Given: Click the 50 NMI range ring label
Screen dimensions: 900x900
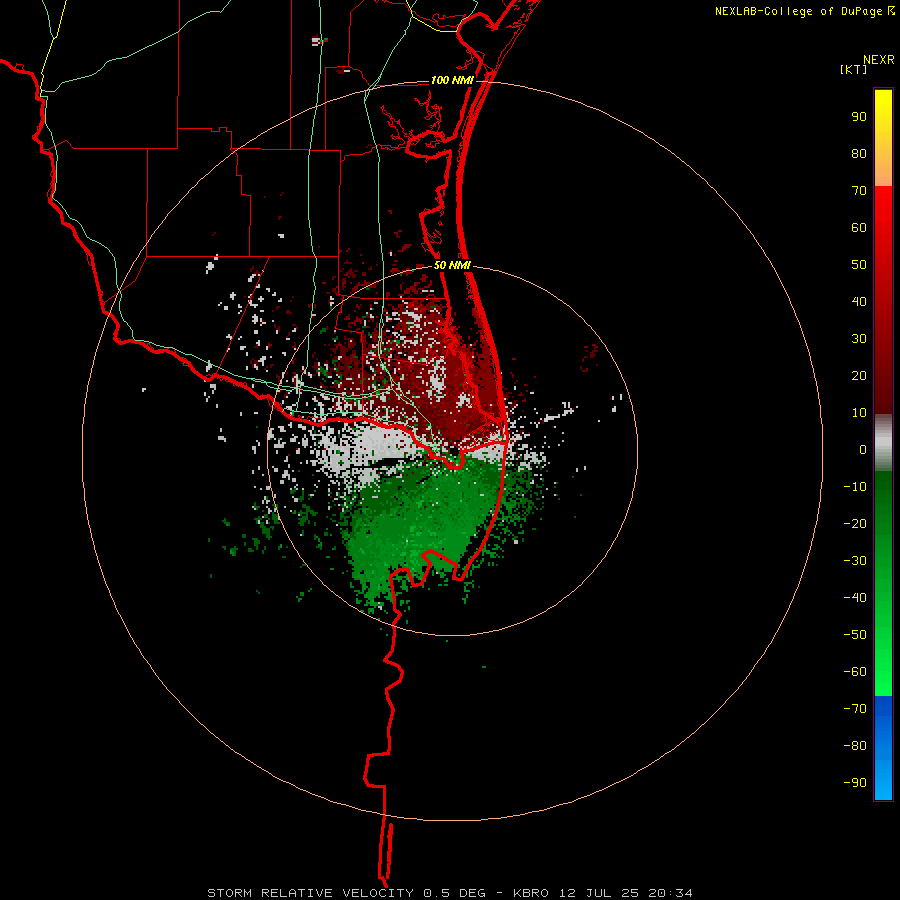Looking at the screenshot, I should [x=452, y=265].
